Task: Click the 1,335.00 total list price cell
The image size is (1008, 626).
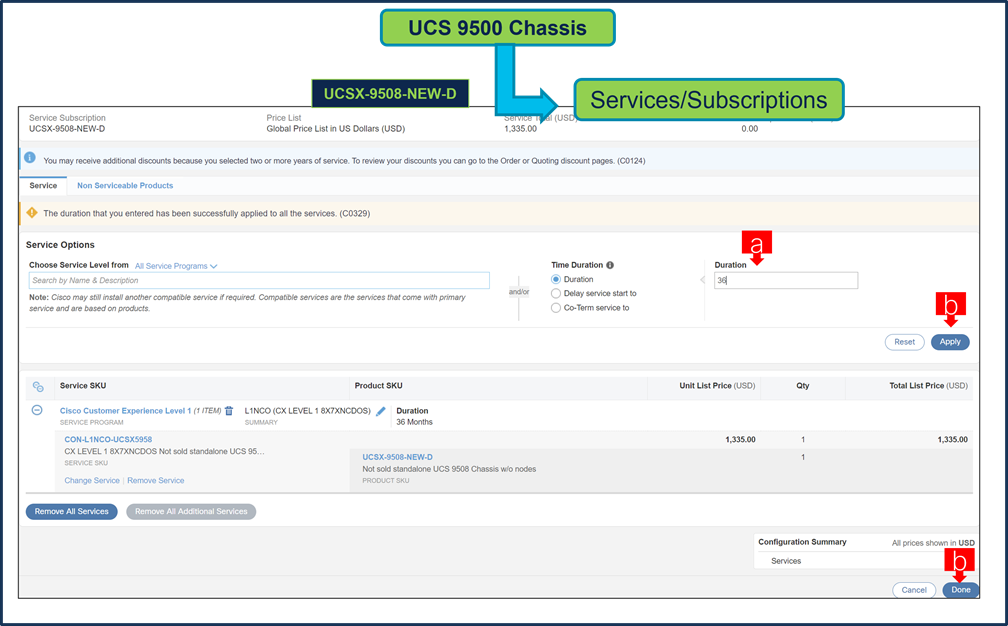Action: pyautogui.click(x=952, y=440)
